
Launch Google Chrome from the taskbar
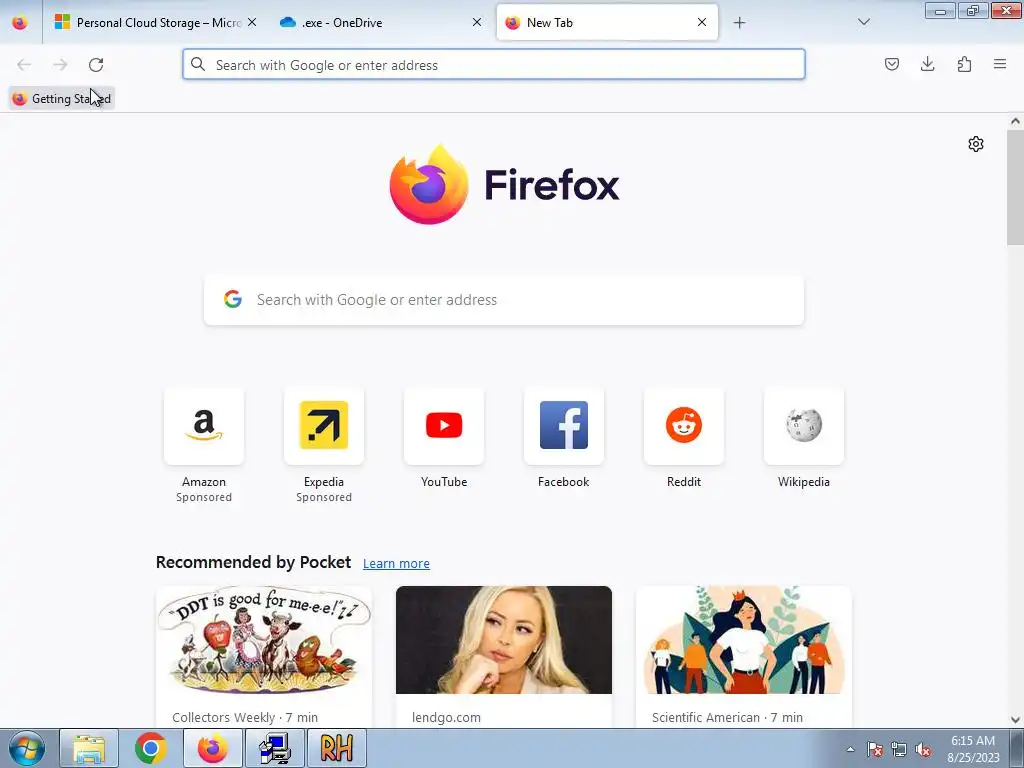151,748
